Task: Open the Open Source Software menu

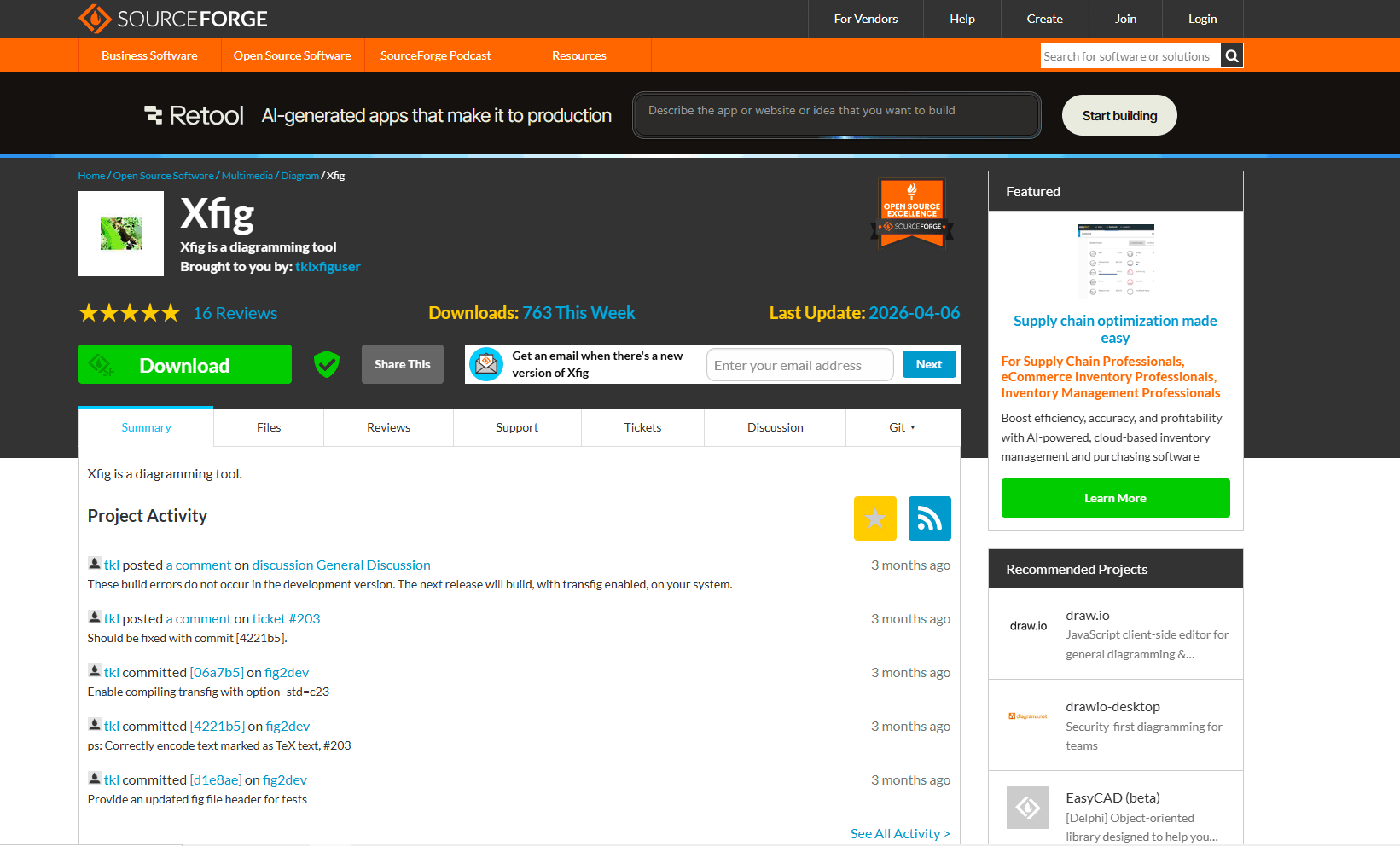Action: coord(293,55)
